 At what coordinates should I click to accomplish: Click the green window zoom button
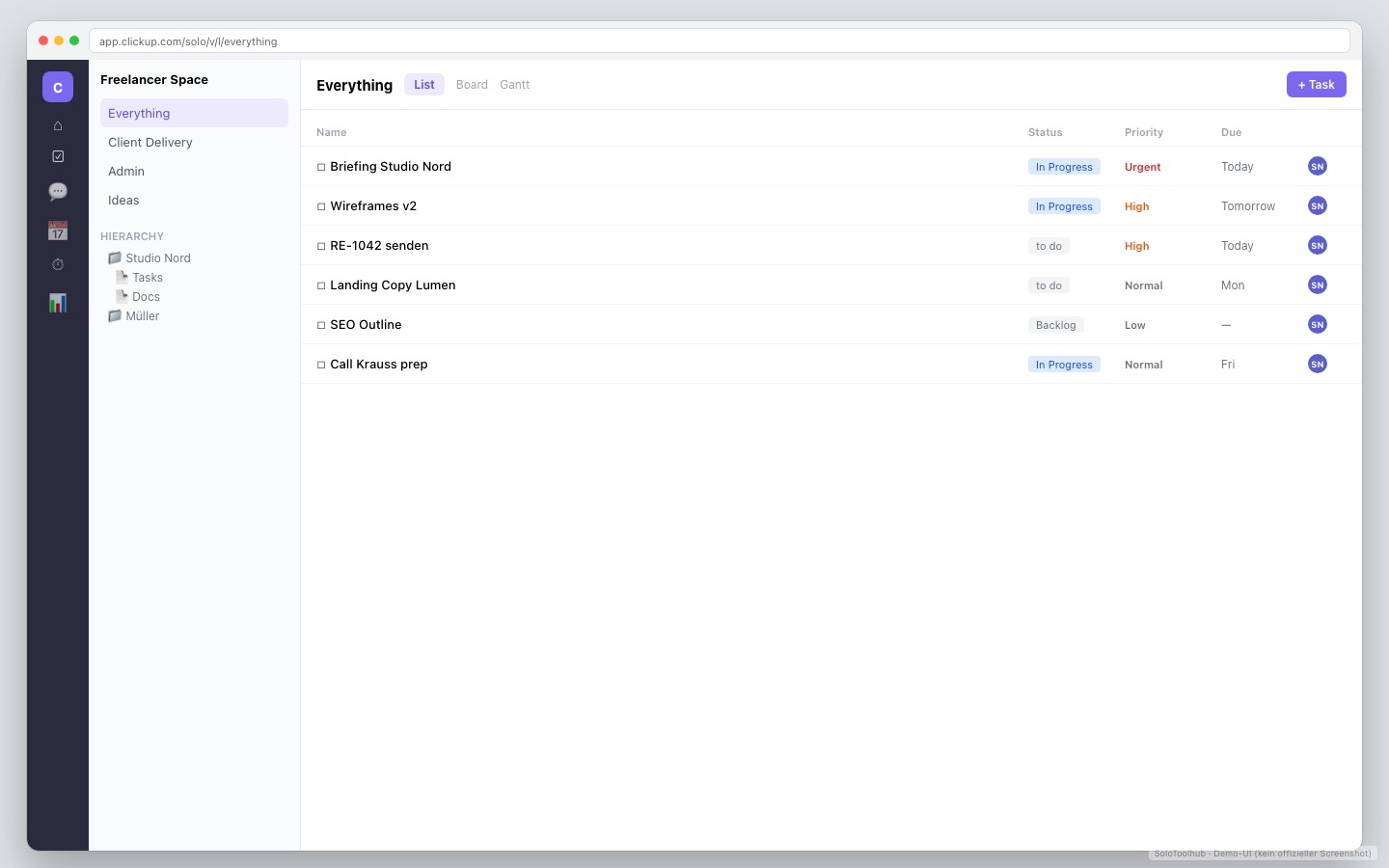click(74, 41)
